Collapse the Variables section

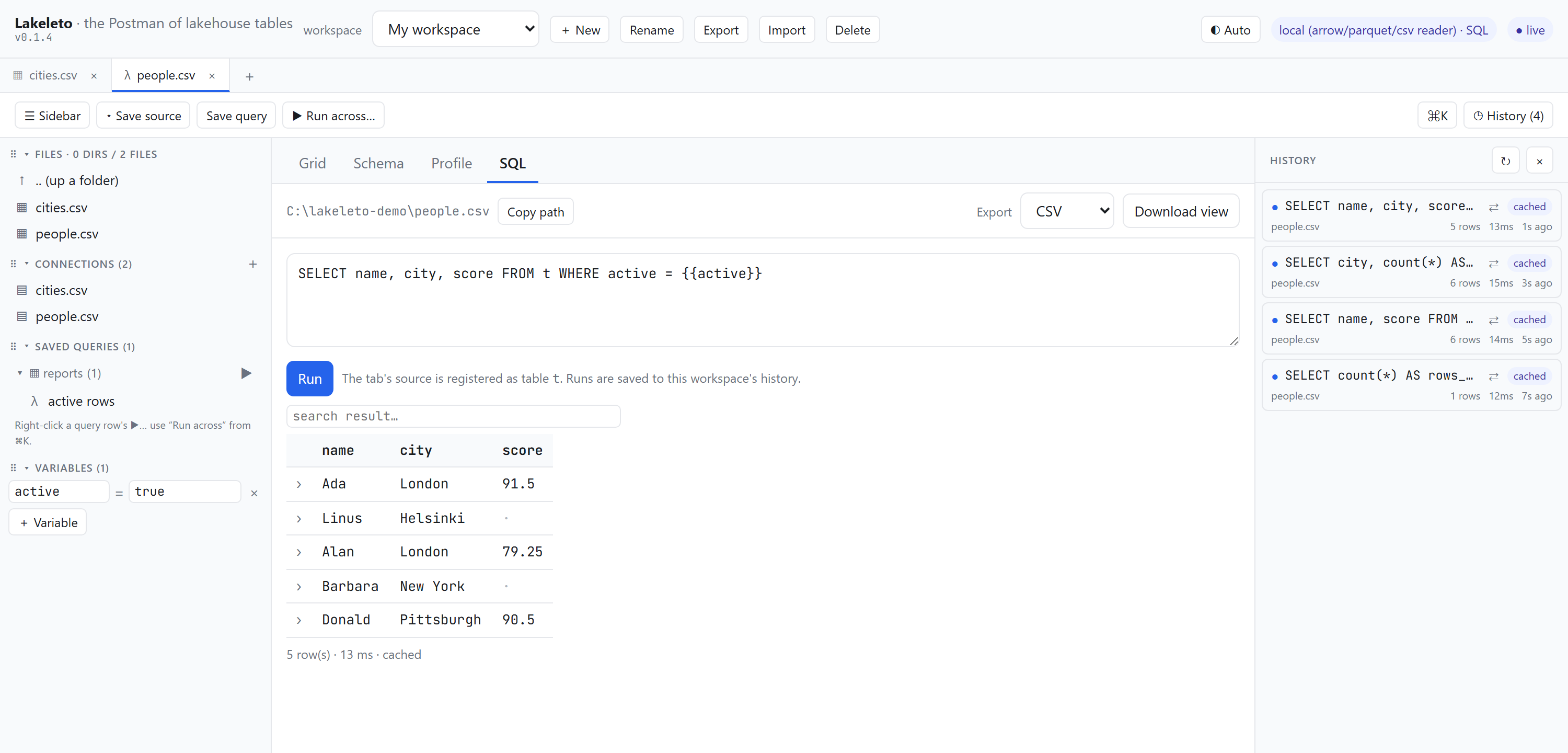[x=26, y=468]
